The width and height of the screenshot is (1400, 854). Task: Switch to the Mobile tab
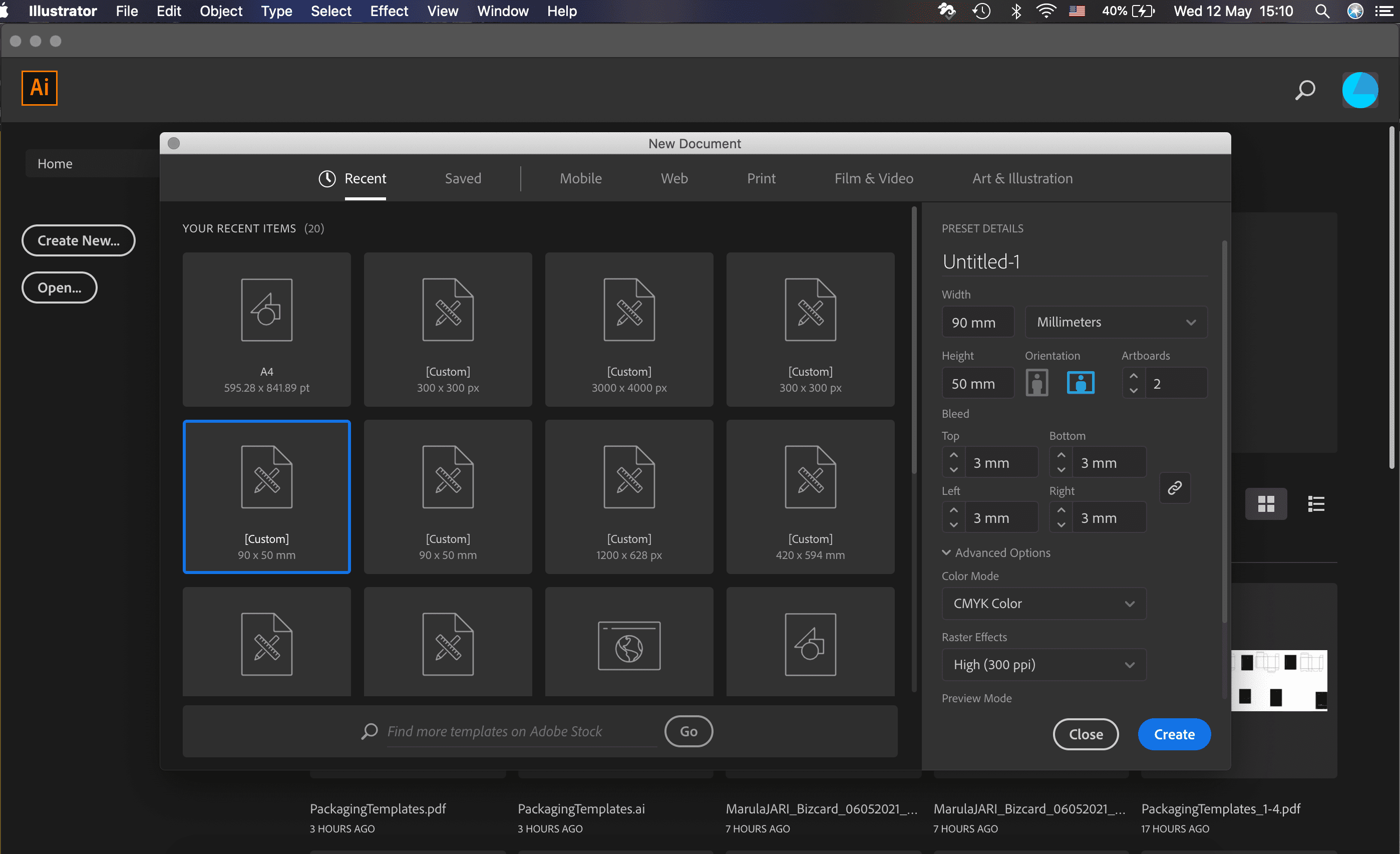(x=580, y=178)
